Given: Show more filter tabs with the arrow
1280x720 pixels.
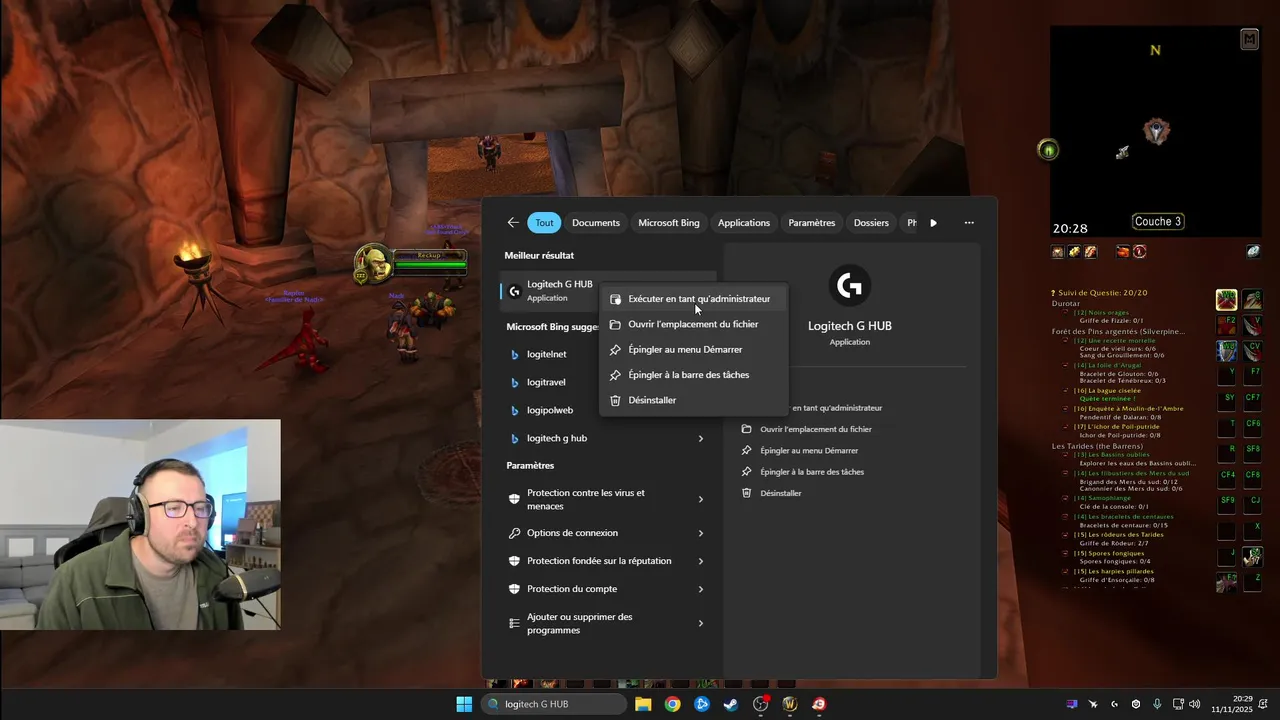Looking at the screenshot, I should 933,223.
